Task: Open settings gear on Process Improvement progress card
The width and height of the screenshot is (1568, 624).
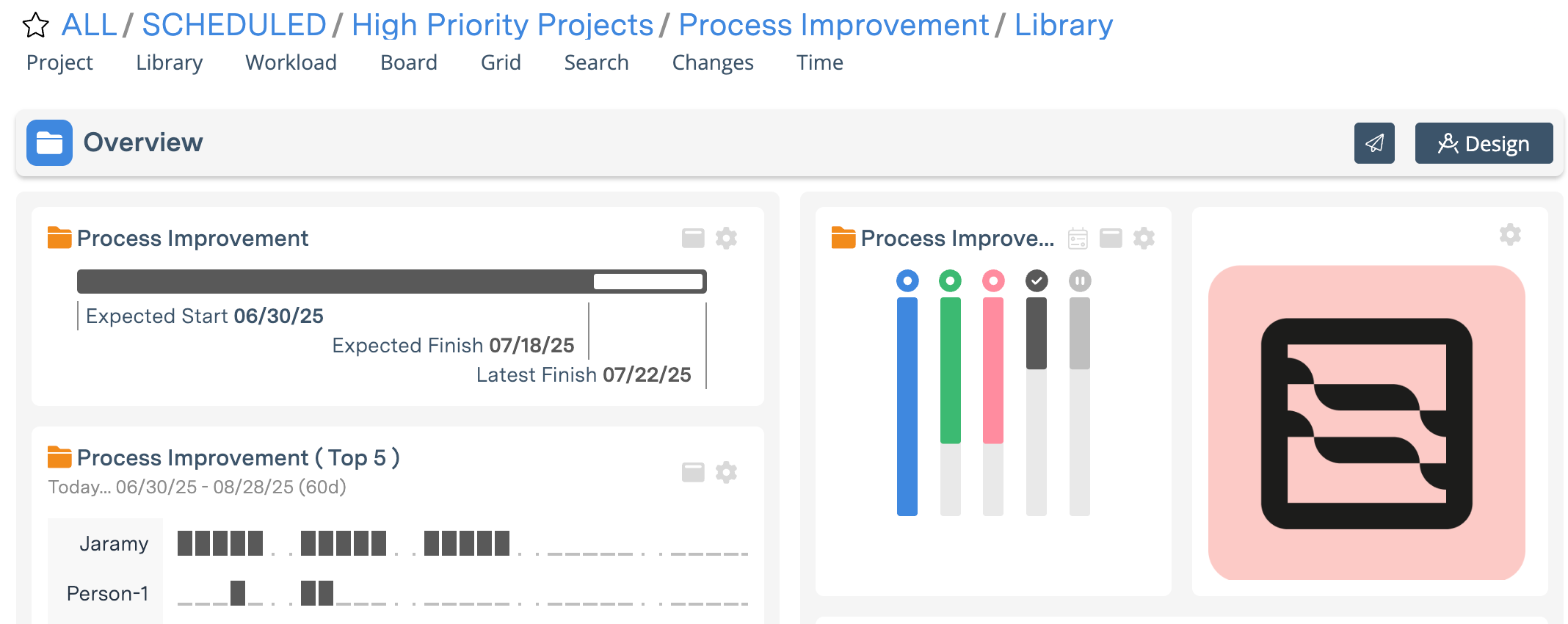Action: coord(727,238)
